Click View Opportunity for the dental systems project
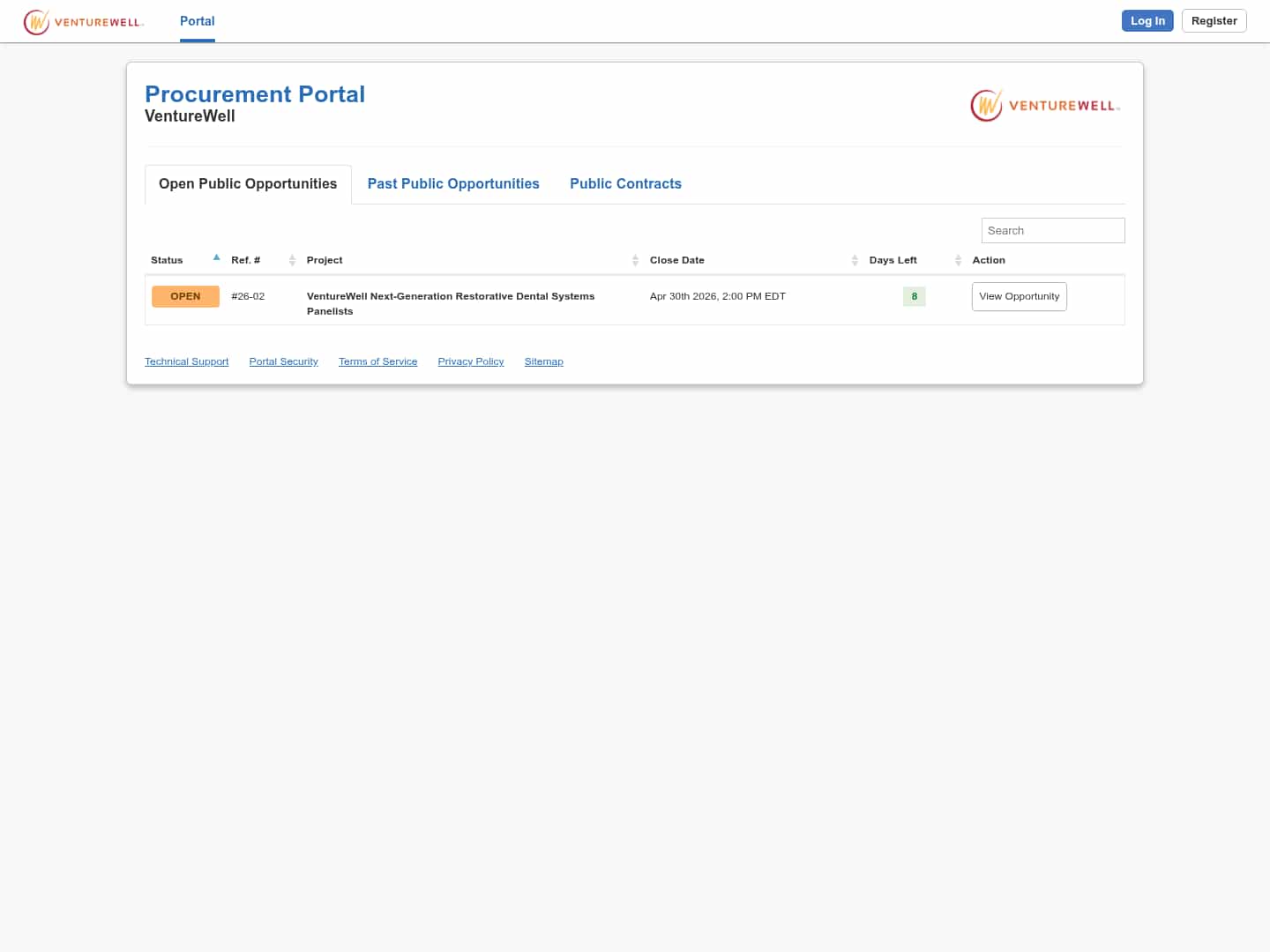Image resolution: width=1270 pixels, height=952 pixels. pyautogui.click(x=1019, y=296)
